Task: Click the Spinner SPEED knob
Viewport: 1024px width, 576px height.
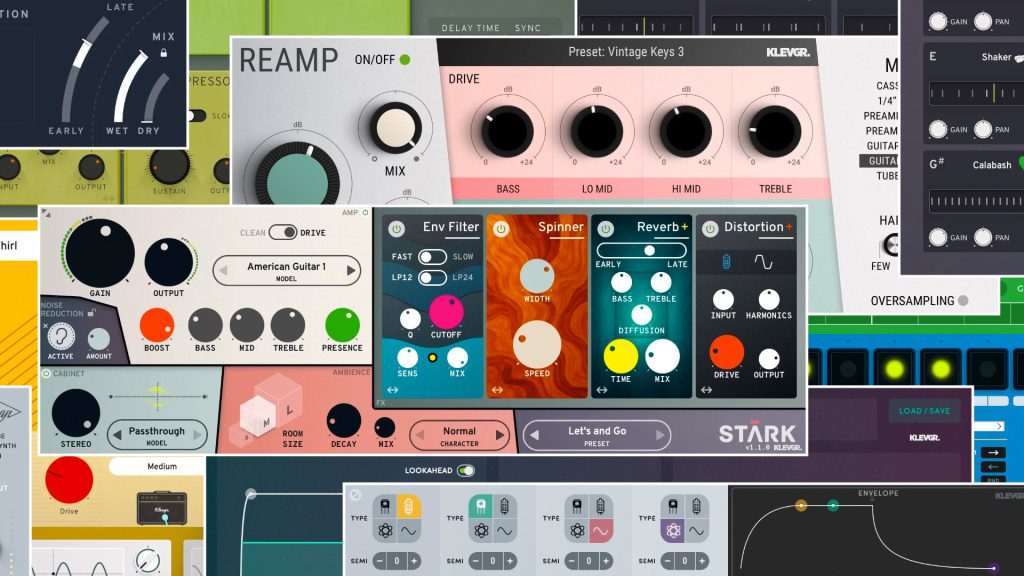Action: coord(537,344)
